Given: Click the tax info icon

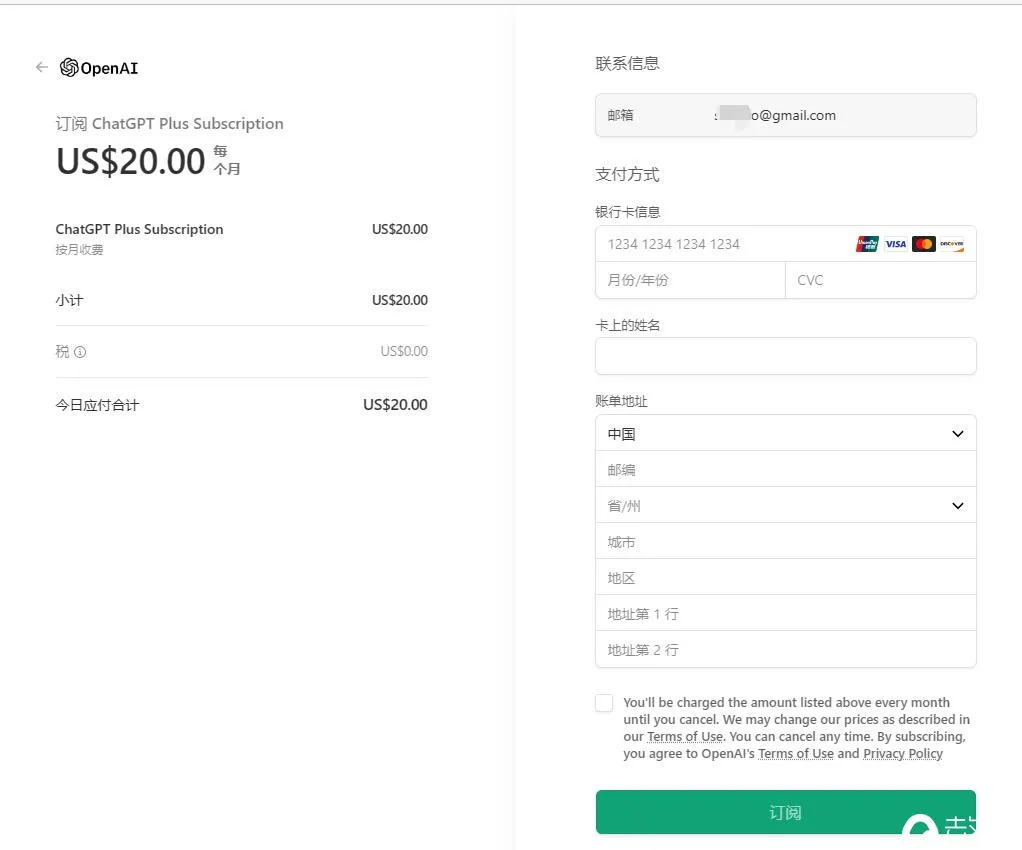Looking at the screenshot, I should point(80,352).
